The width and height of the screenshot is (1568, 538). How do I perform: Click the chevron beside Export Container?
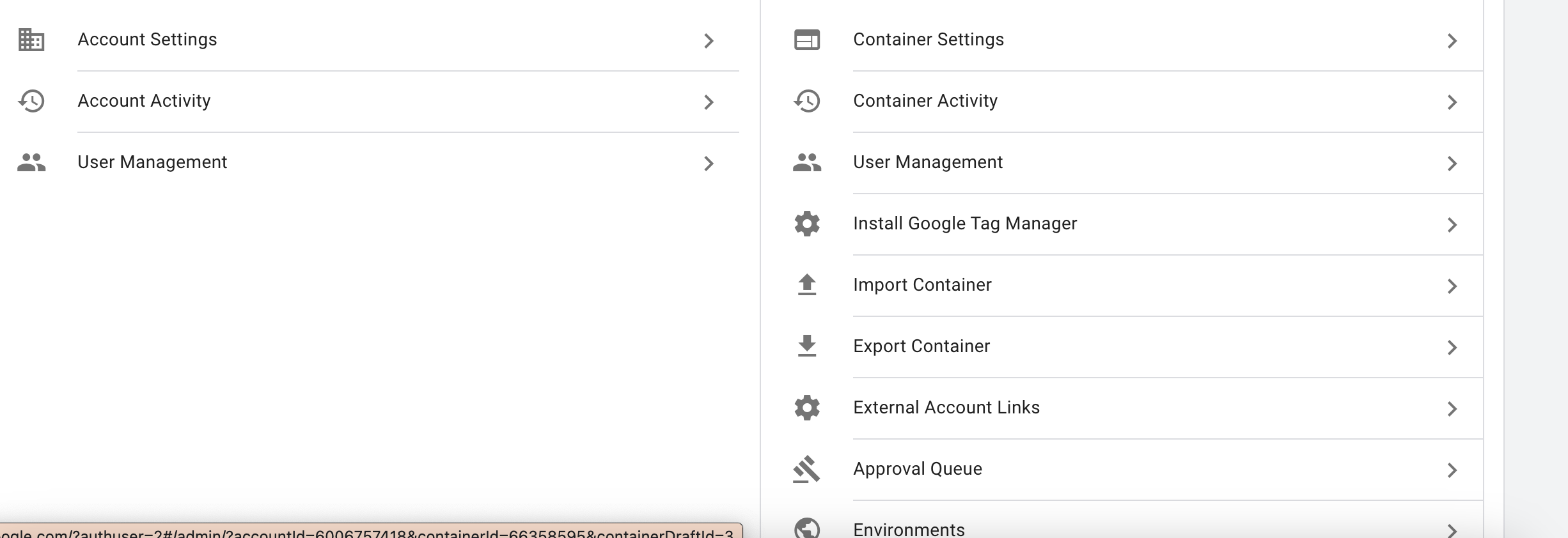(1452, 348)
